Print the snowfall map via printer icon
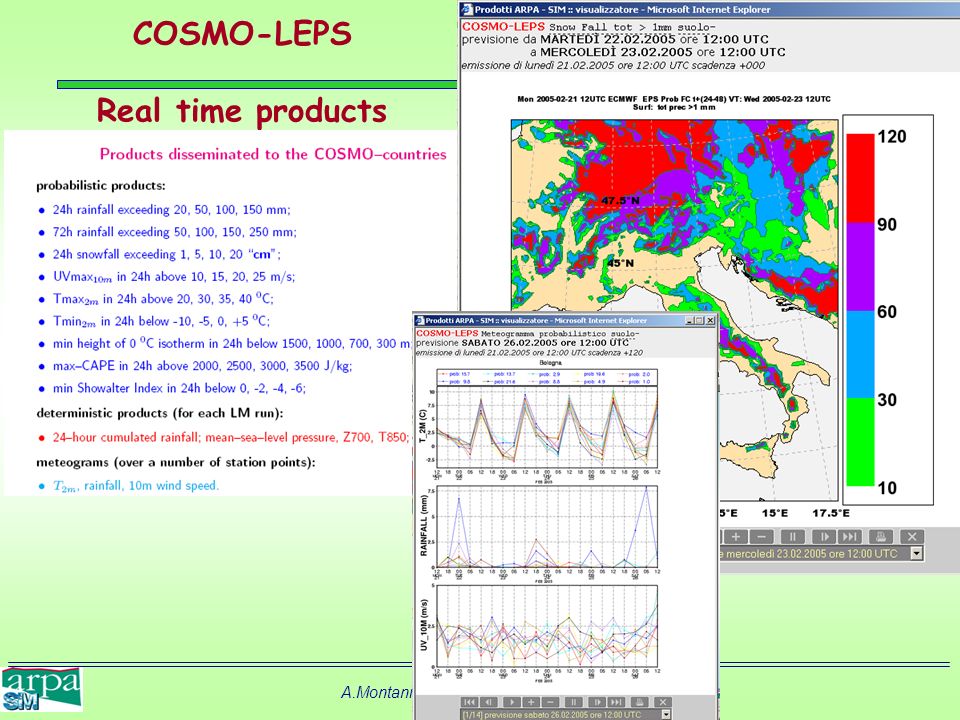Viewport: 960px width, 720px height. pos(880,537)
